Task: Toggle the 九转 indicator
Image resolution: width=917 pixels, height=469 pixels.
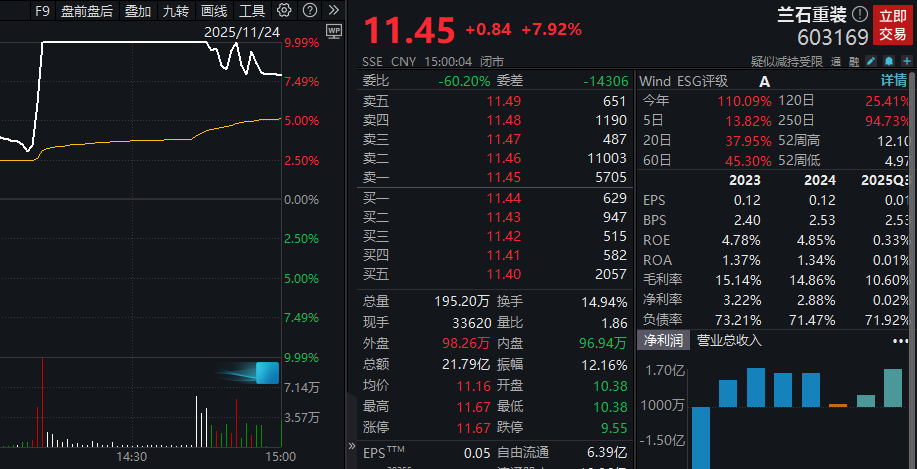Action: click(174, 11)
